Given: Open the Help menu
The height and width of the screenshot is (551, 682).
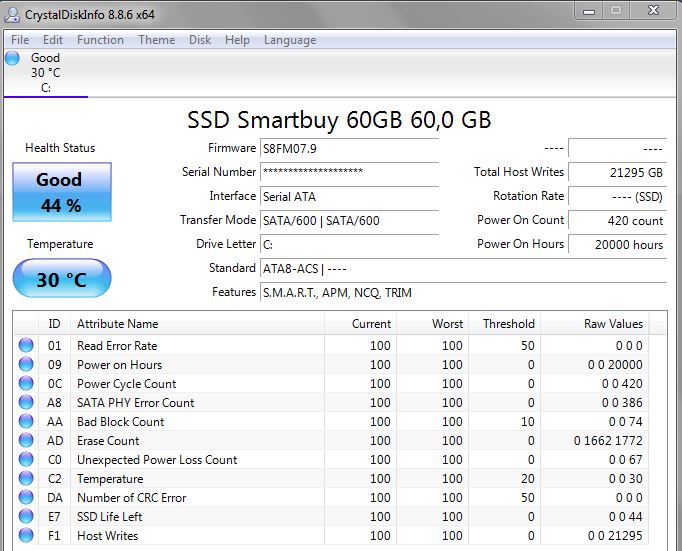Looking at the screenshot, I should coord(237,40).
